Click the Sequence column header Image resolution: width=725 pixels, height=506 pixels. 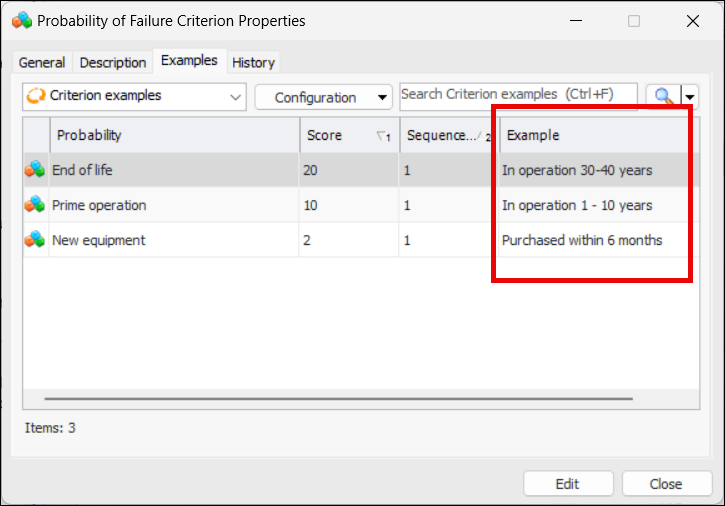pyautogui.click(x=443, y=135)
